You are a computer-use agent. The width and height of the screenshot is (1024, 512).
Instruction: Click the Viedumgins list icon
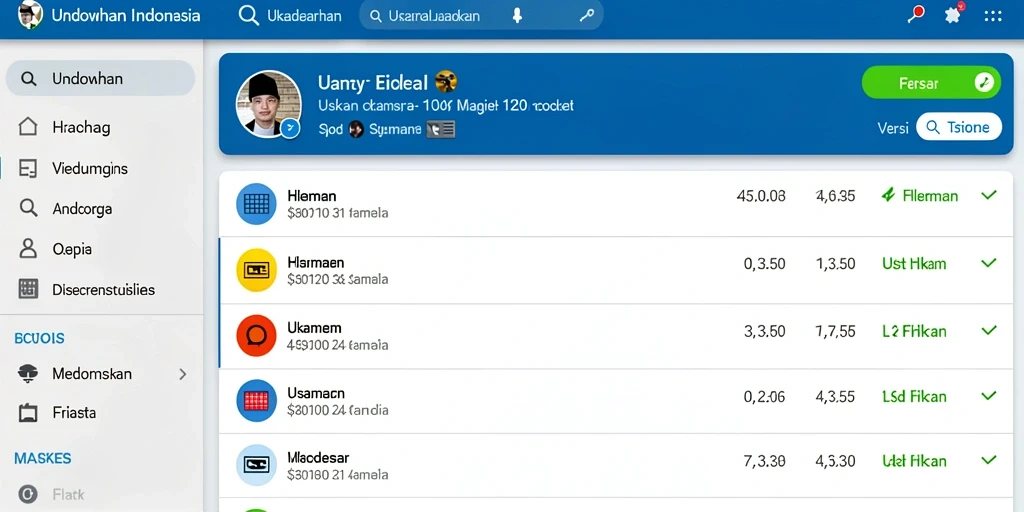point(28,168)
